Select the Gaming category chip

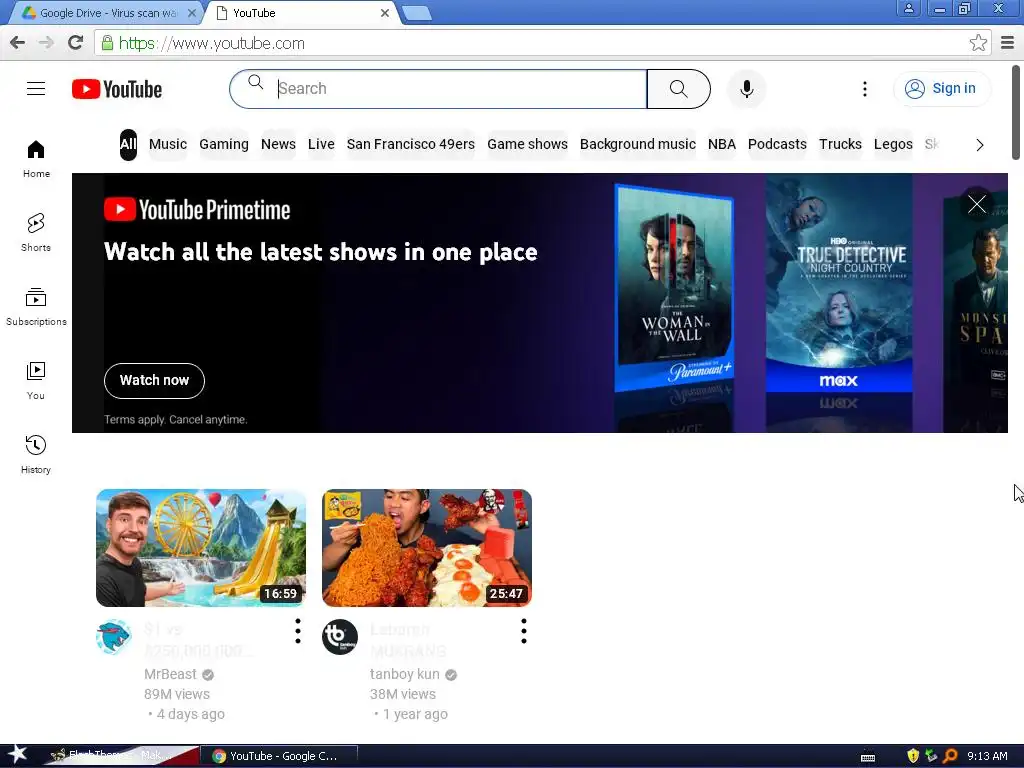pyautogui.click(x=223, y=144)
